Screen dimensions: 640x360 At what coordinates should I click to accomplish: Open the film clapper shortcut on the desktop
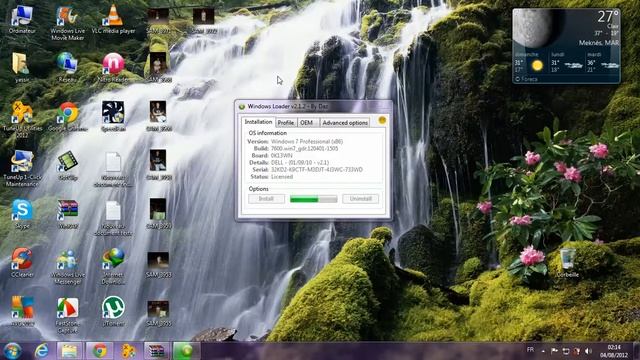(68, 165)
